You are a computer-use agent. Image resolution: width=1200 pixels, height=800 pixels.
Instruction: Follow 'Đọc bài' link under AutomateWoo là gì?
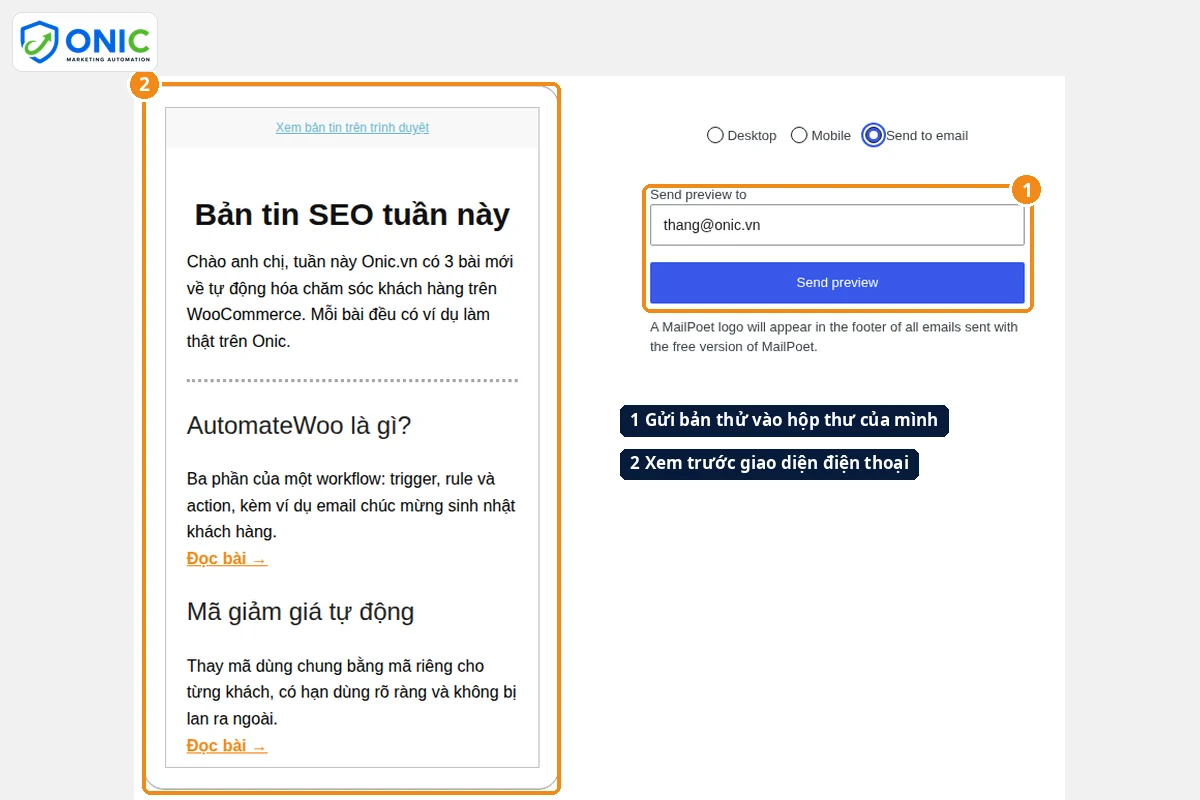[227, 559]
